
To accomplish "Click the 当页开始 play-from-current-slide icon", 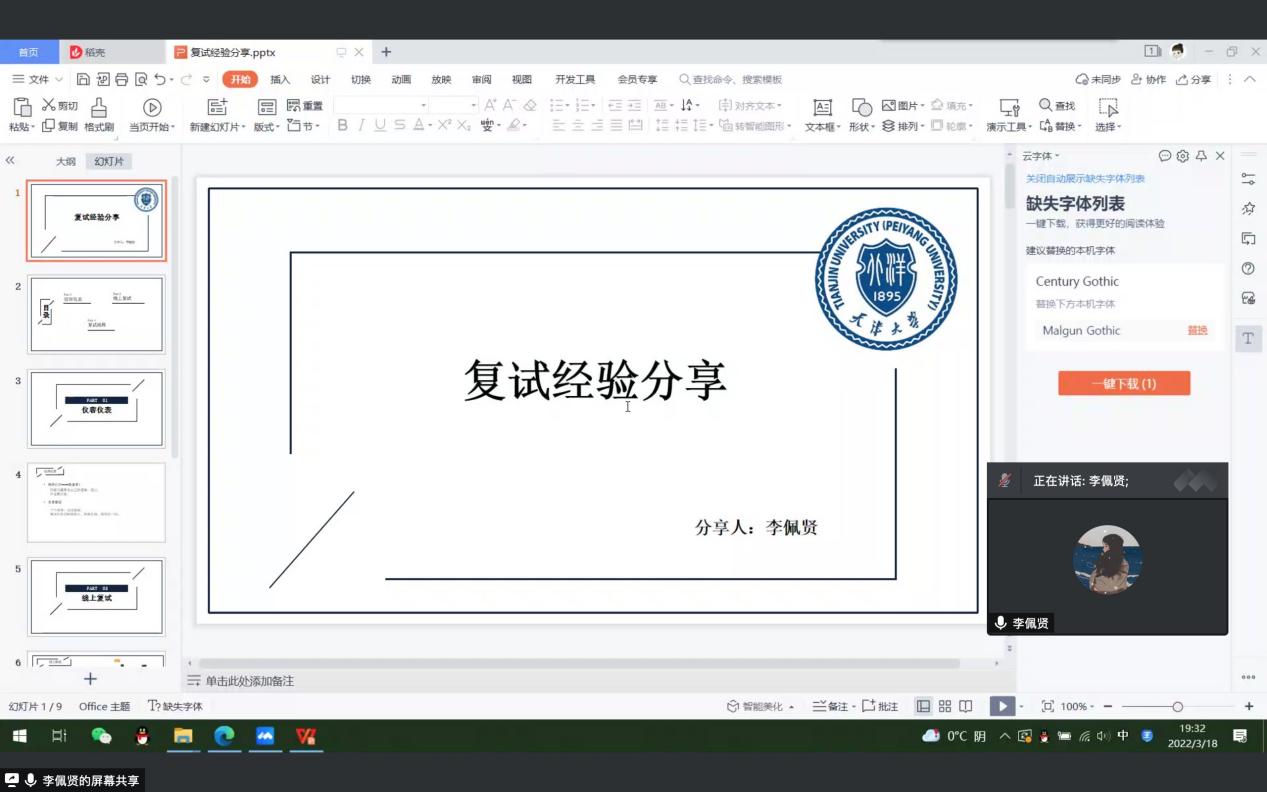I will [x=152, y=107].
